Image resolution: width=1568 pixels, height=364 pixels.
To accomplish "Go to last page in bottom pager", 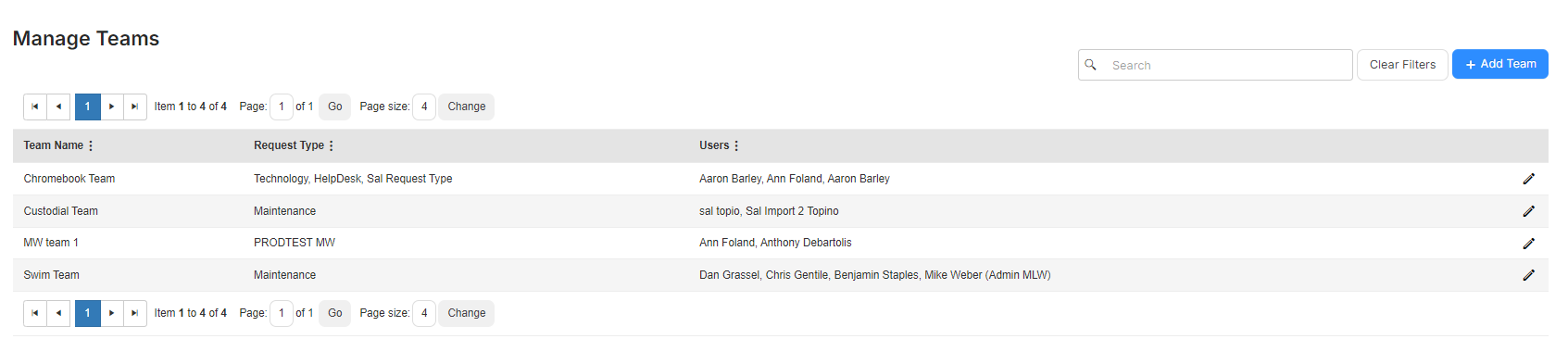I will [x=135, y=313].
